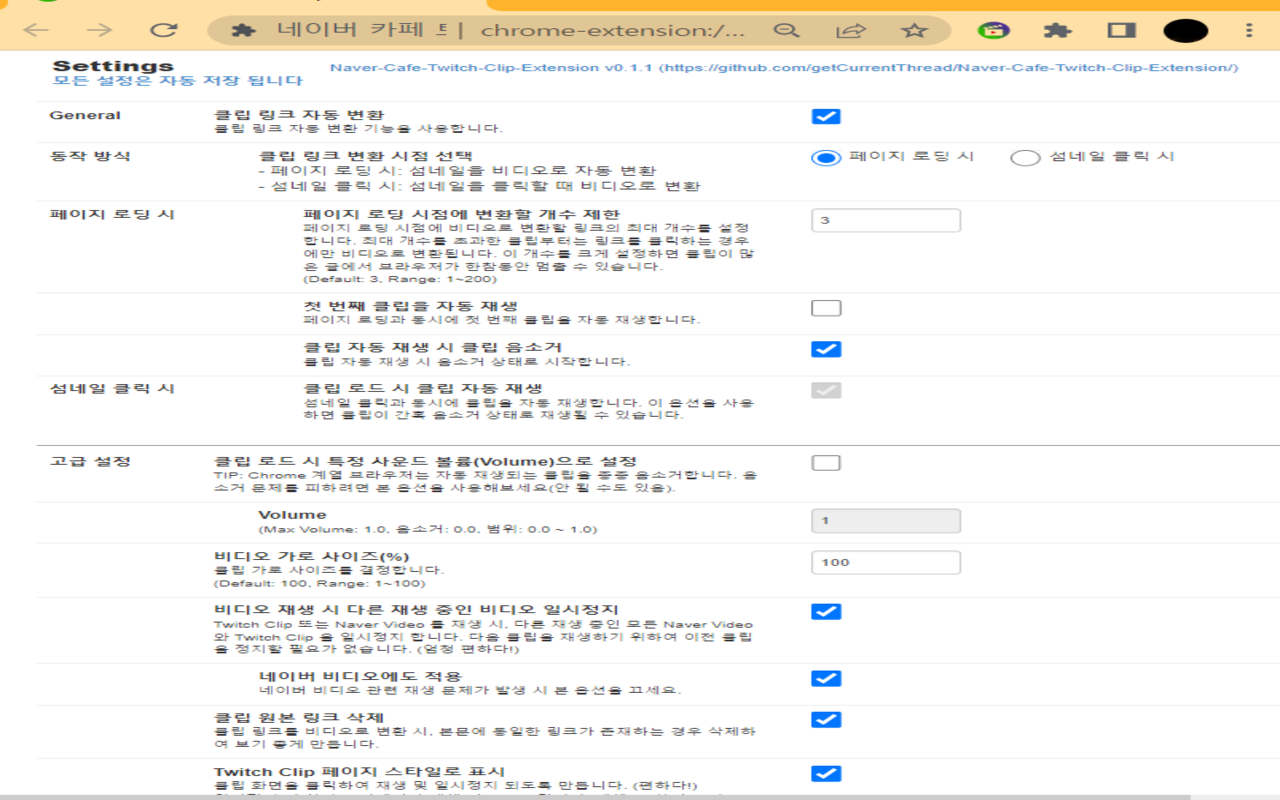Toggle 다른 재생 중인 비디오 일시정지 checkbox

(826, 612)
